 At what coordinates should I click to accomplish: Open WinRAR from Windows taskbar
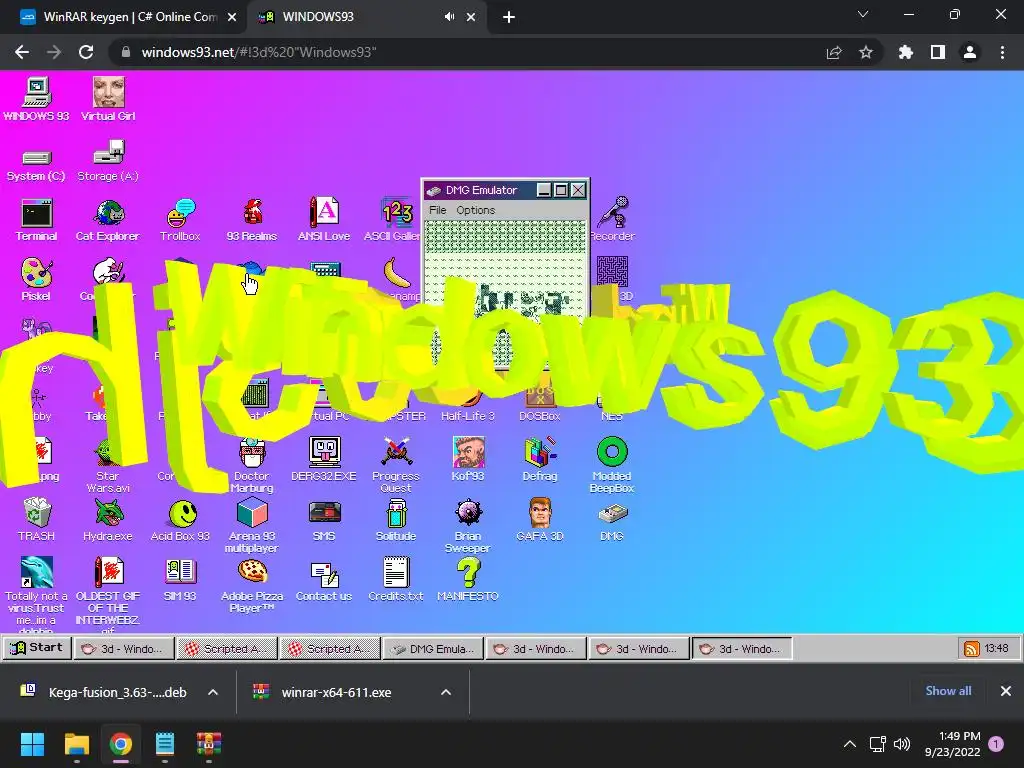pos(209,744)
